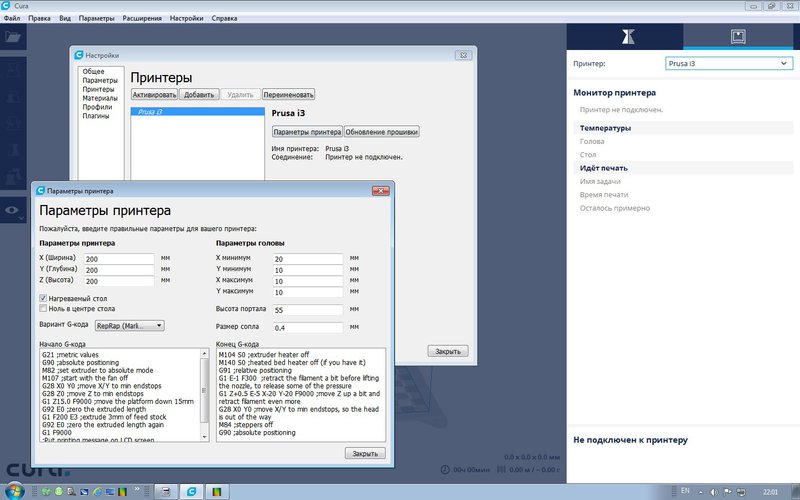The height and width of the screenshot is (500, 800).
Task: Click the Cura logo in Настройки title bar
Action: [80, 54]
